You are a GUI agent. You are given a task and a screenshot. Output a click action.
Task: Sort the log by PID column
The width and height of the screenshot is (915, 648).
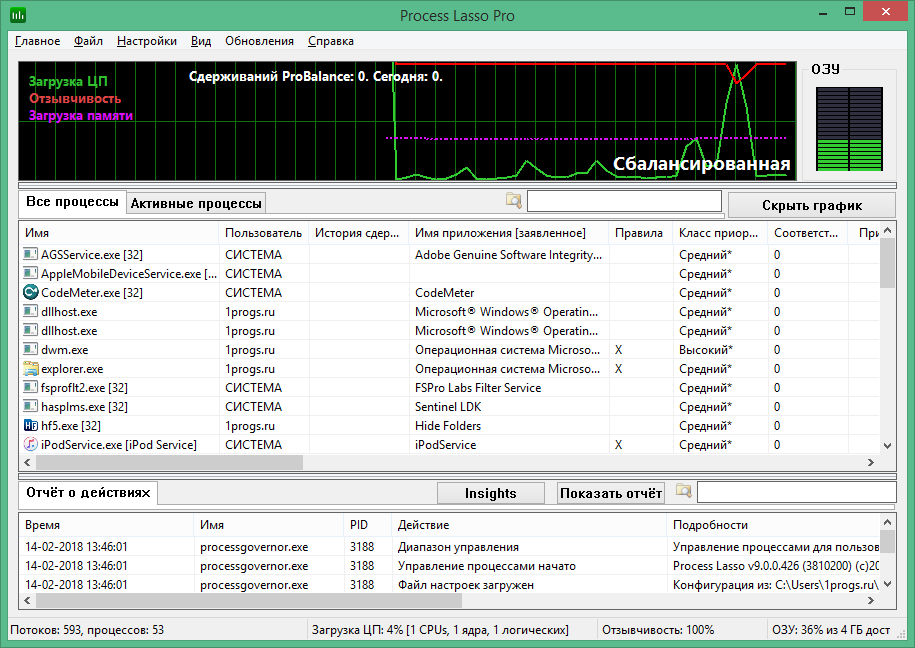pyautogui.click(x=366, y=525)
